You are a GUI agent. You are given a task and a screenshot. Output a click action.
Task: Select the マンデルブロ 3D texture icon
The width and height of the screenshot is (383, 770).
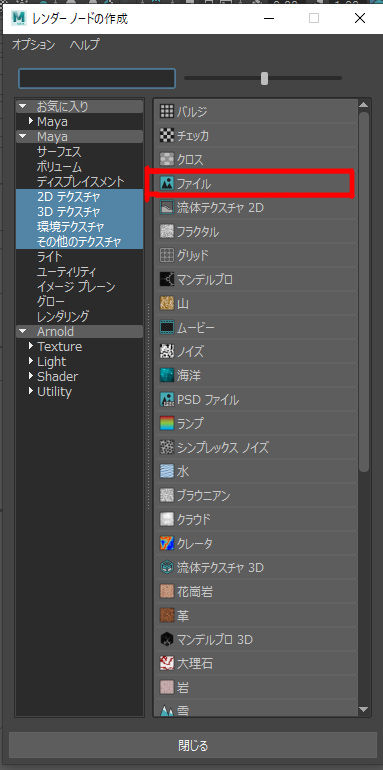[x=167, y=640]
